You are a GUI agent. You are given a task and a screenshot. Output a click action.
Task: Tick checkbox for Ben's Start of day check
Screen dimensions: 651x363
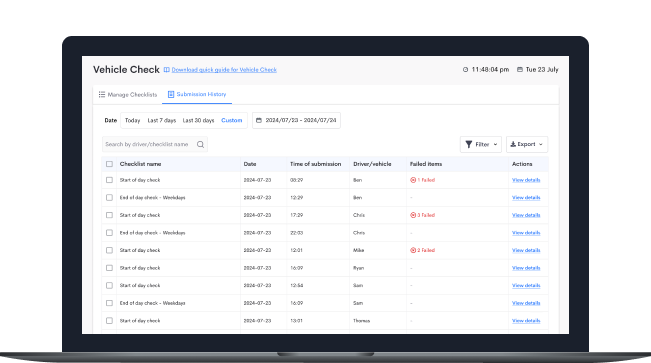click(109, 180)
